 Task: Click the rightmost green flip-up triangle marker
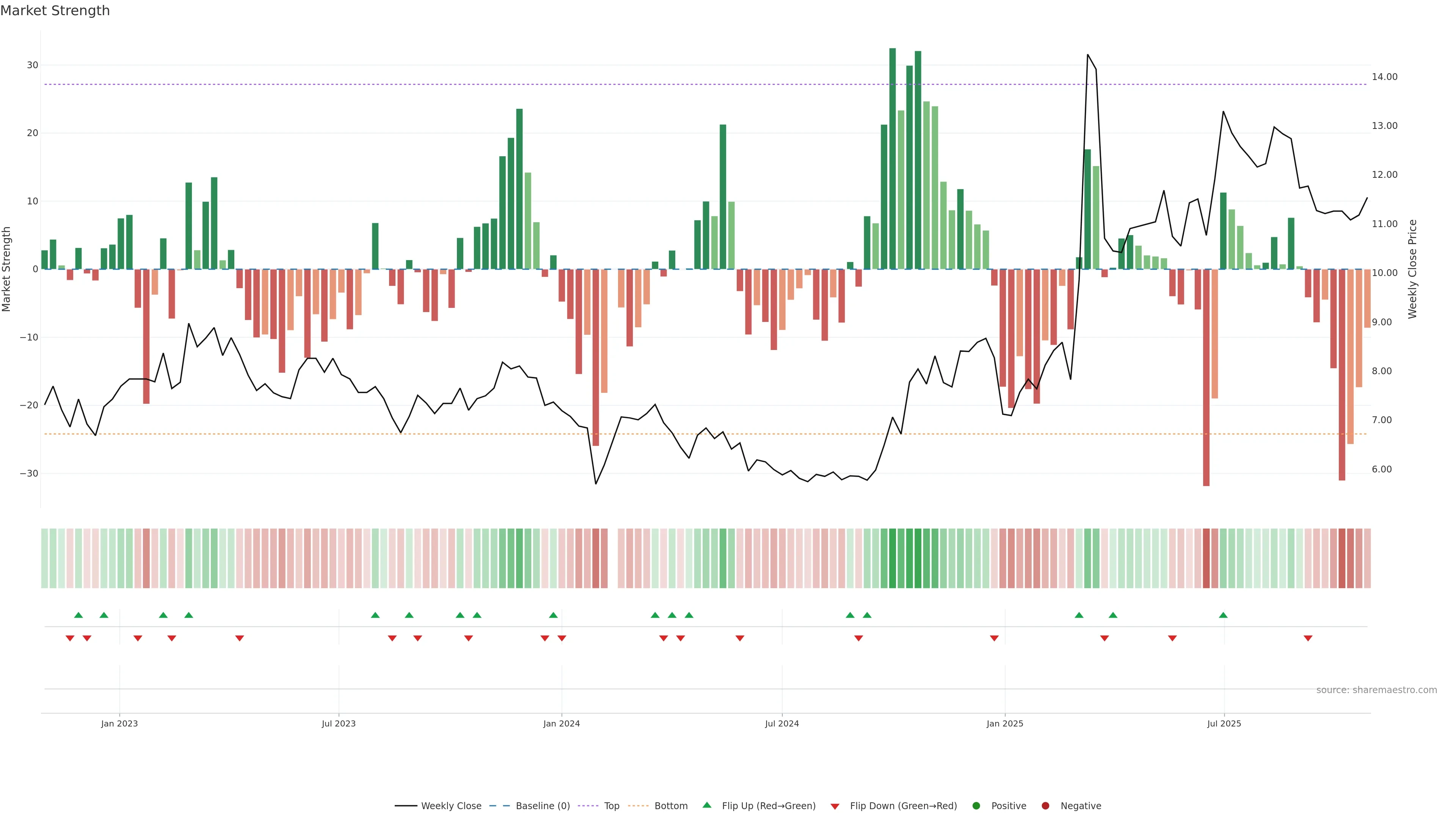coord(1223,615)
